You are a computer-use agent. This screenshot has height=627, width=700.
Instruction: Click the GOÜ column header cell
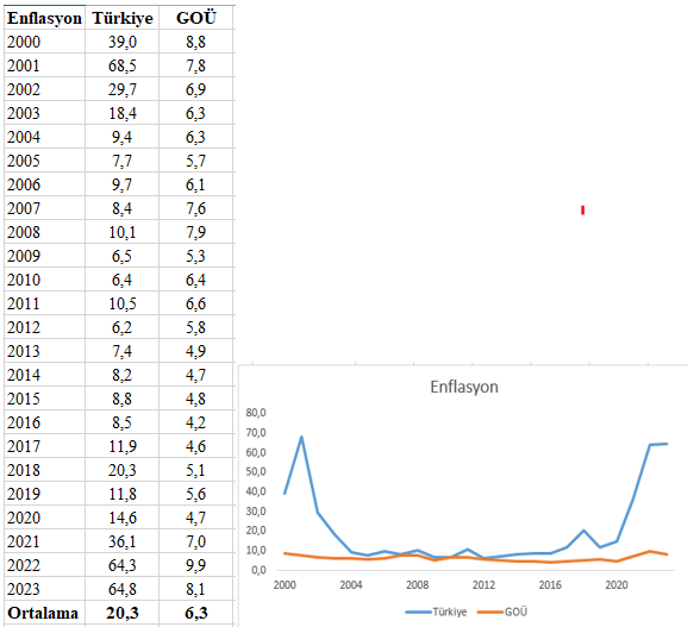pos(196,18)
